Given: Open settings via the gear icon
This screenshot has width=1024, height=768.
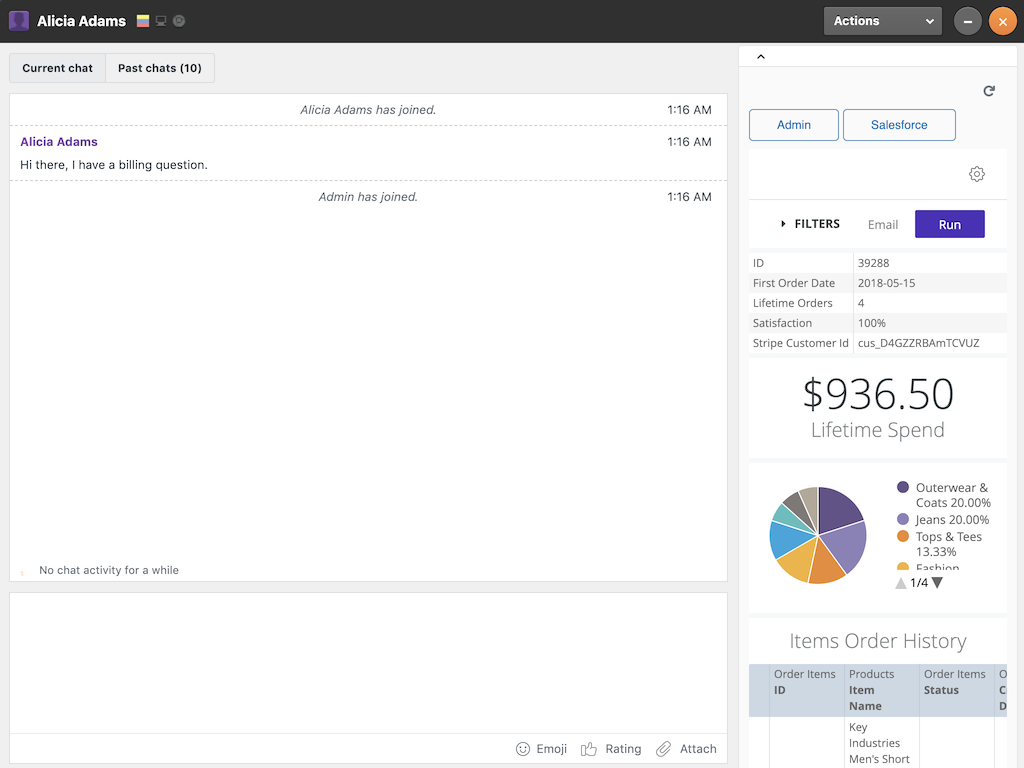Looking at the screenshot, I should (976, 174).
